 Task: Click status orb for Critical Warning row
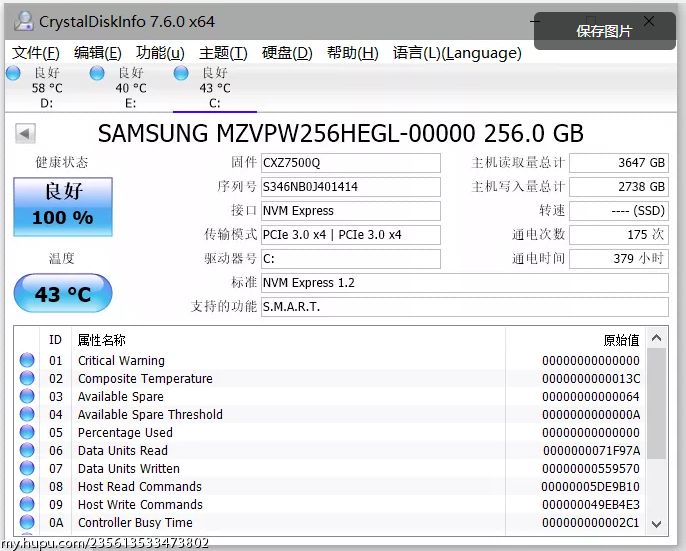[x=27, y=360]
